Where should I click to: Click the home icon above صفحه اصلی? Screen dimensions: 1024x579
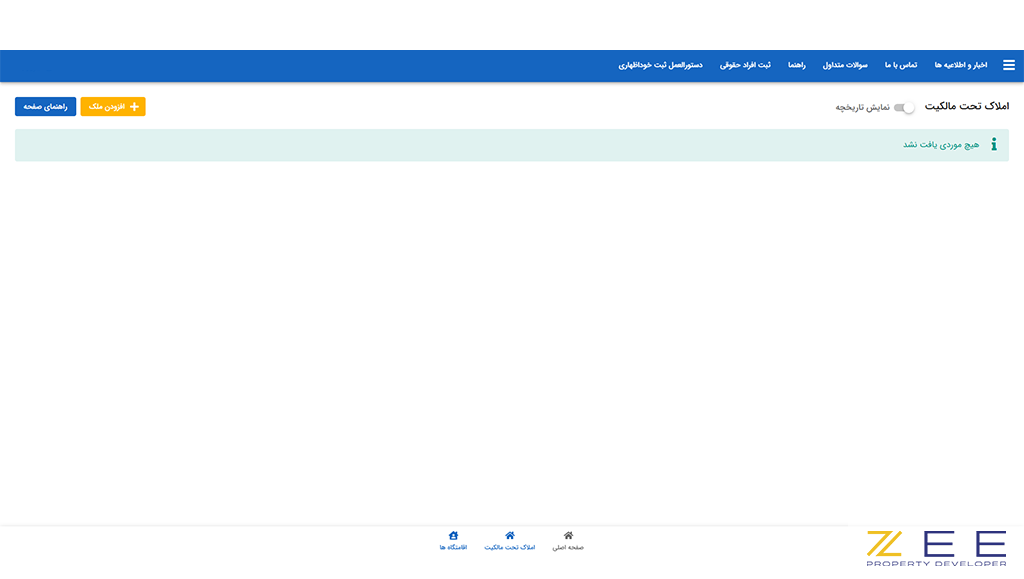tap(568, 536)
